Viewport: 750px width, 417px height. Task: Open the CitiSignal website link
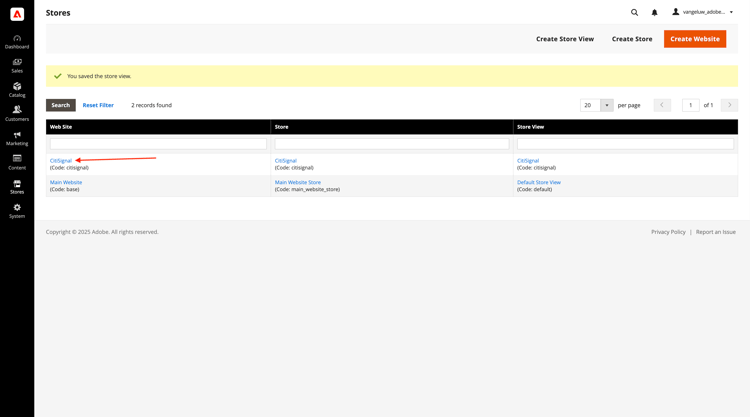pyautogui.click(x=61, y=161)
